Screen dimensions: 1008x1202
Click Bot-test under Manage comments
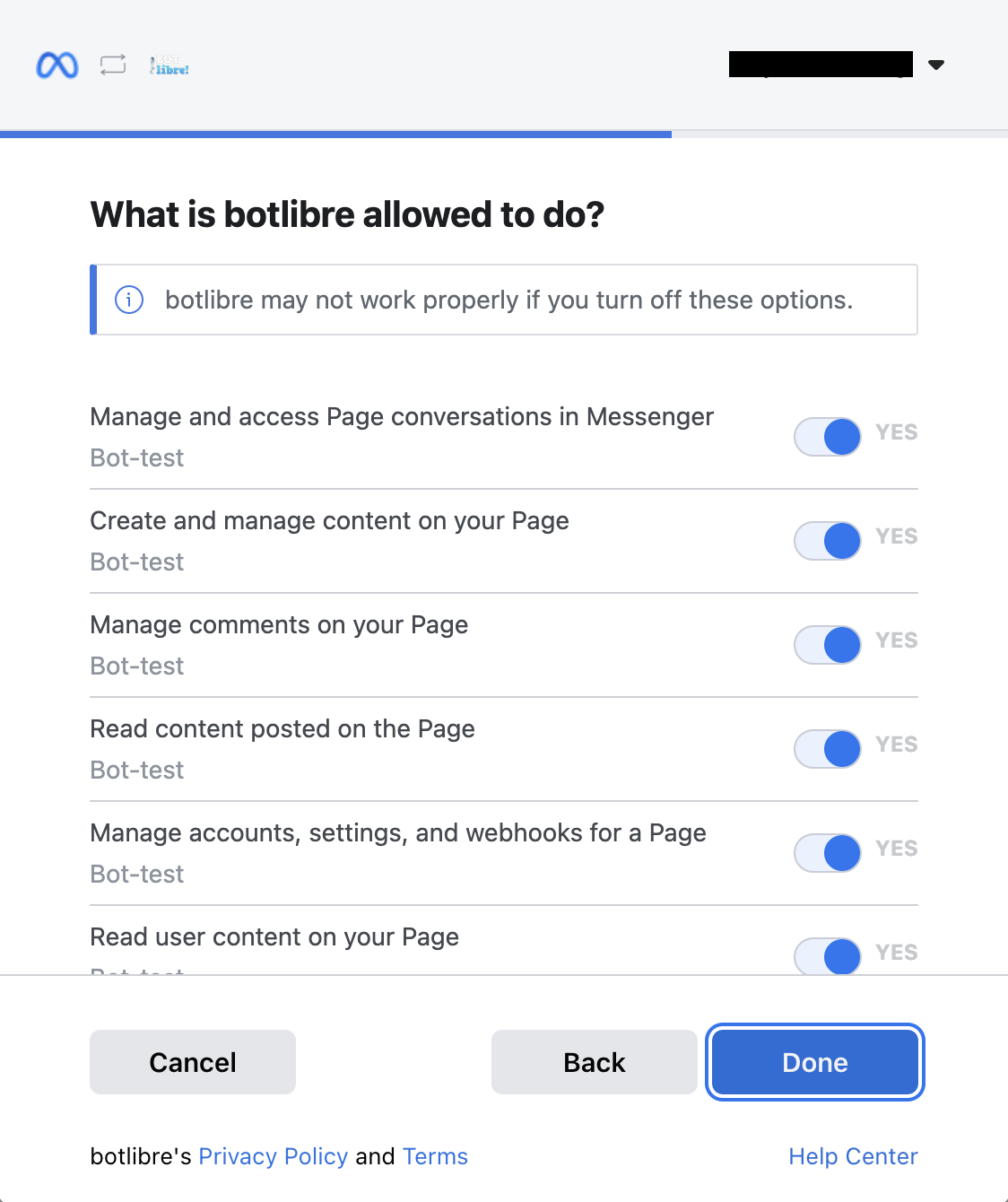[x=137, y=666]
